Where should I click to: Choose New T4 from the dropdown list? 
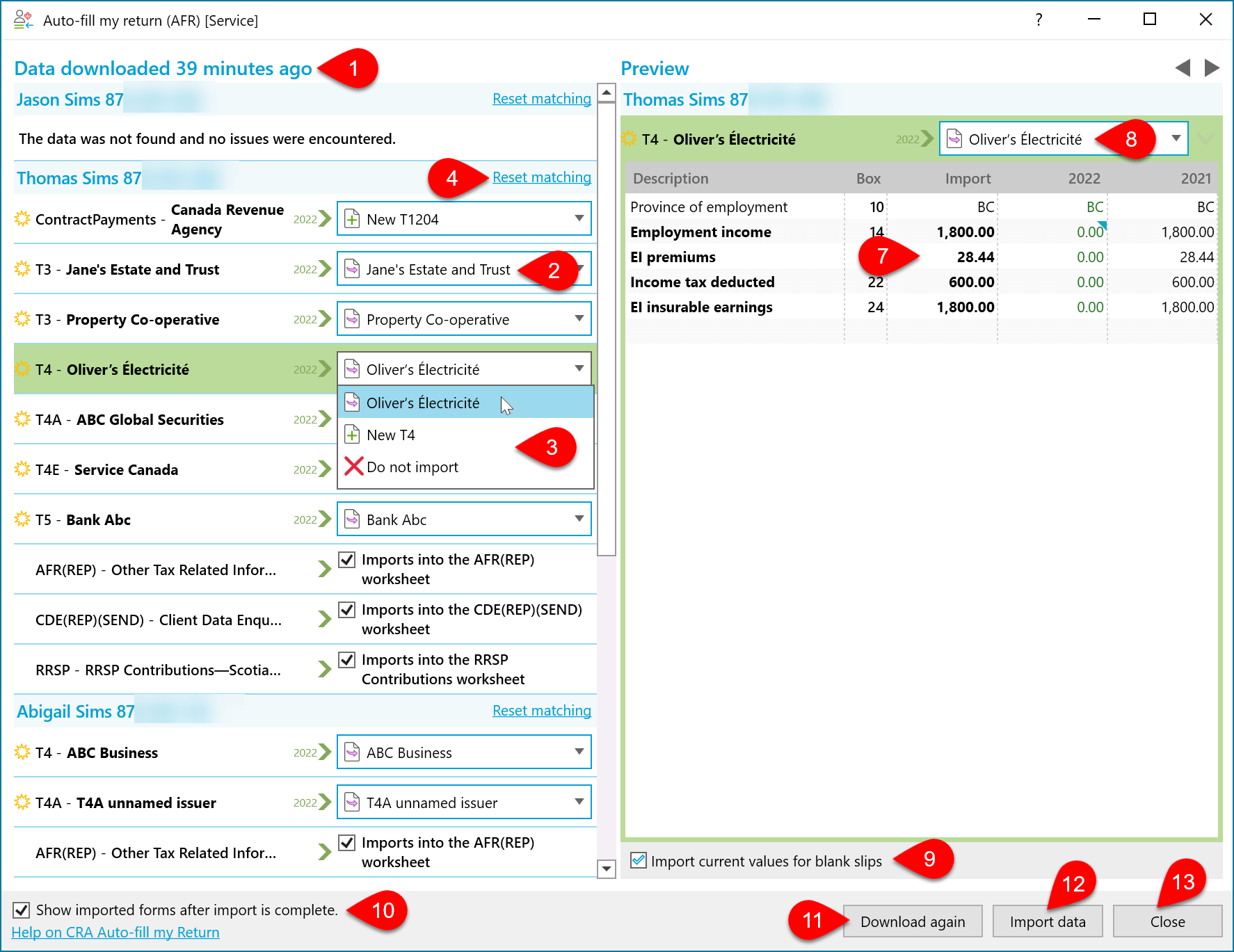coord(465,435)
